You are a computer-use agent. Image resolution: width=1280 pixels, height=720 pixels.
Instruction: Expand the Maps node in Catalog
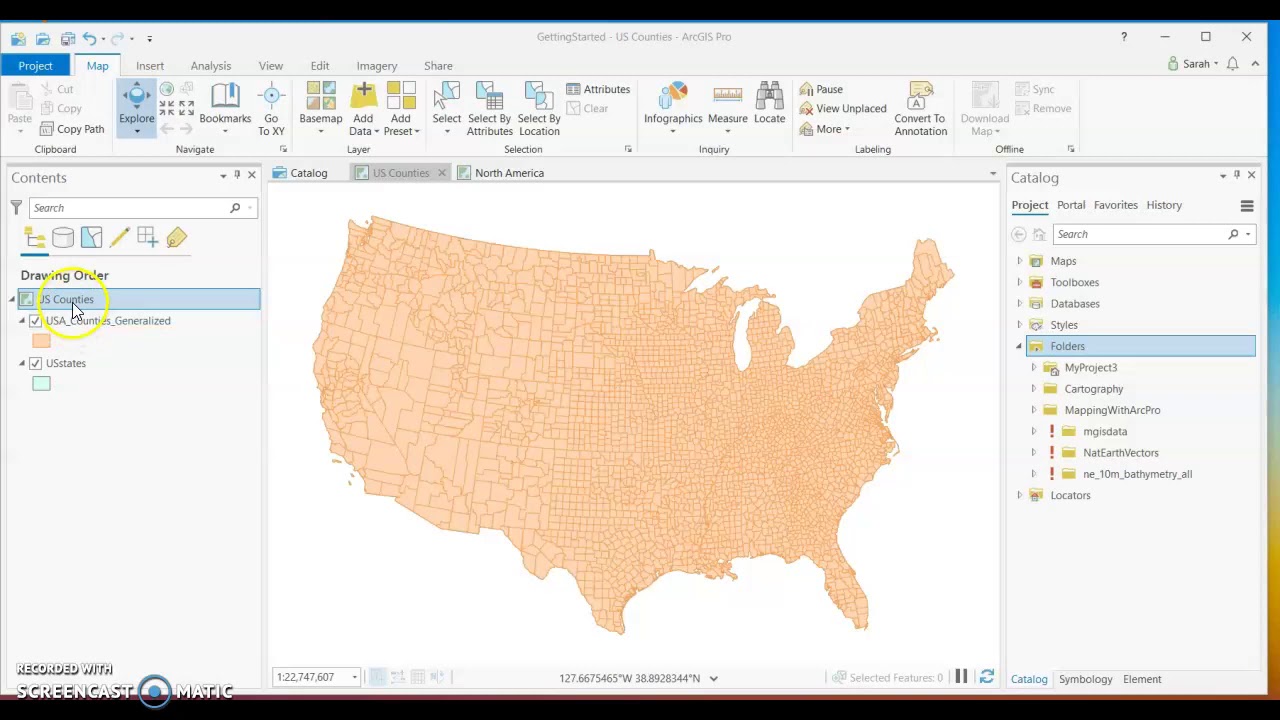(x=1019, y=261)
